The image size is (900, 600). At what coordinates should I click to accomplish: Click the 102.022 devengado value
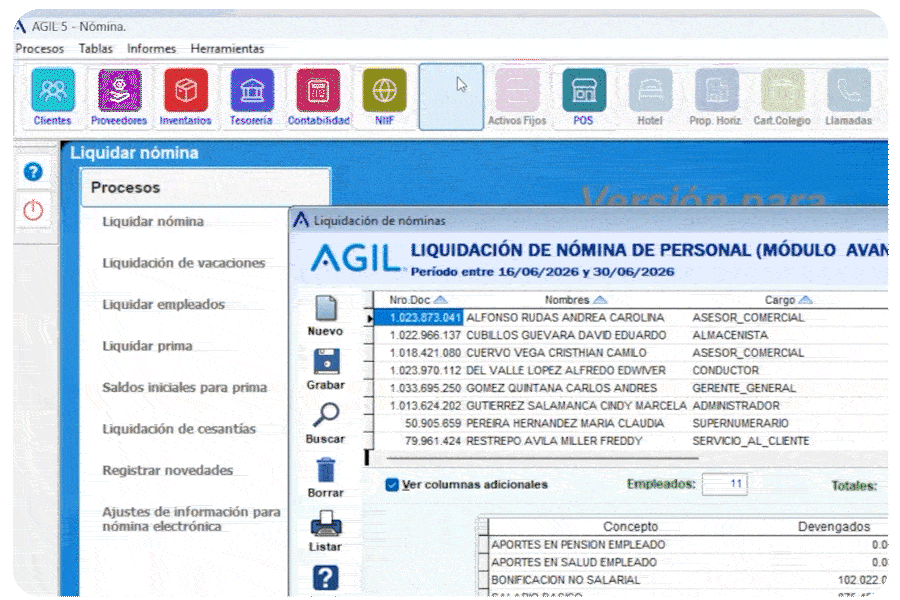coord(862,580)
